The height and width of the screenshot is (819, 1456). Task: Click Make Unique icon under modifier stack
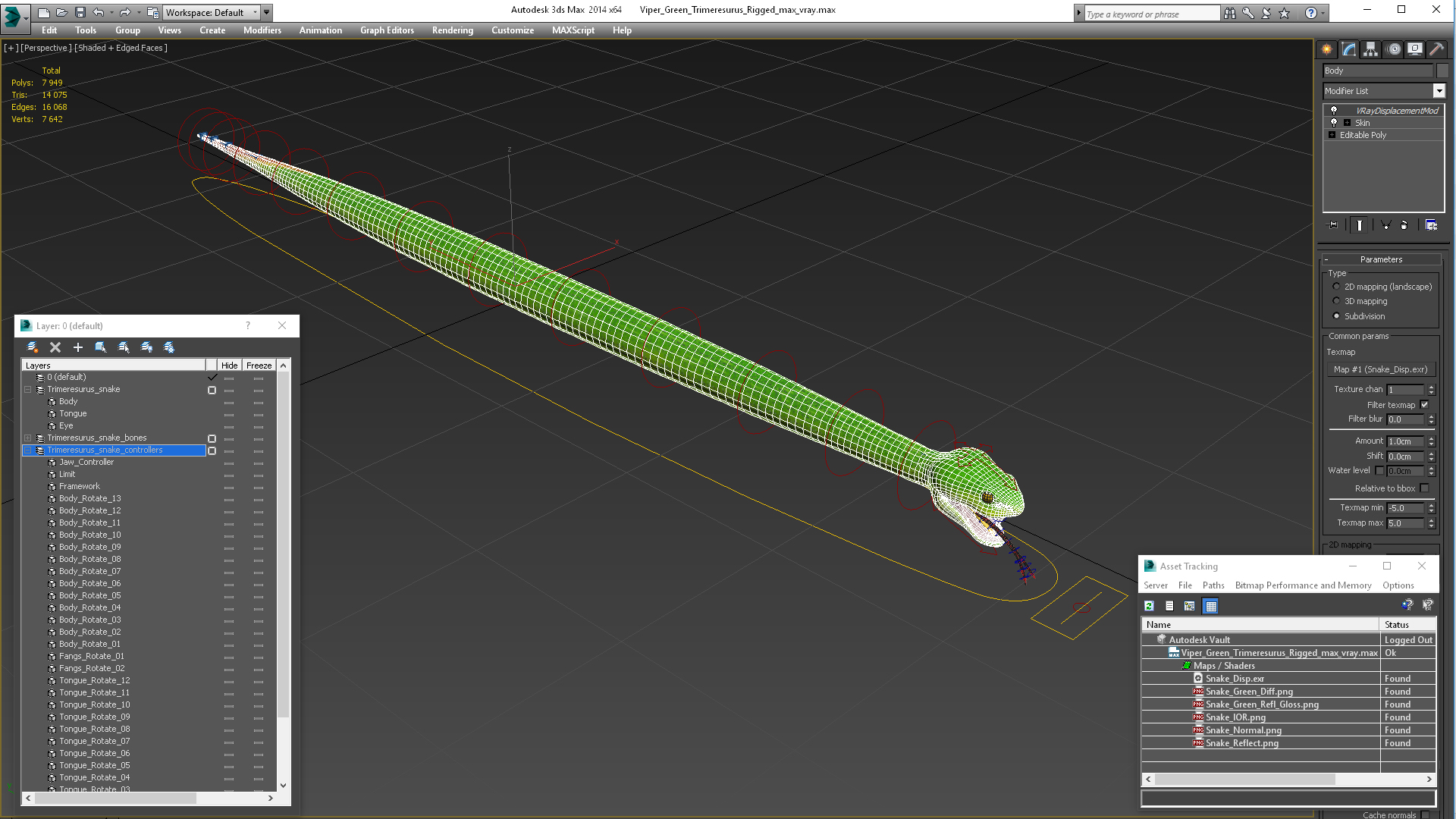[1385, 225]
